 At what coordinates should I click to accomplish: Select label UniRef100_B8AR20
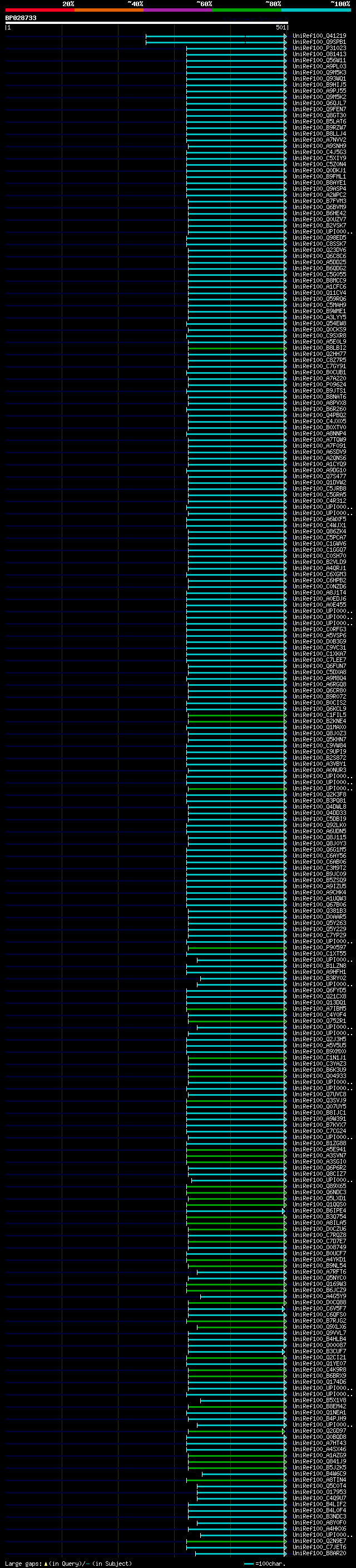319,1554
